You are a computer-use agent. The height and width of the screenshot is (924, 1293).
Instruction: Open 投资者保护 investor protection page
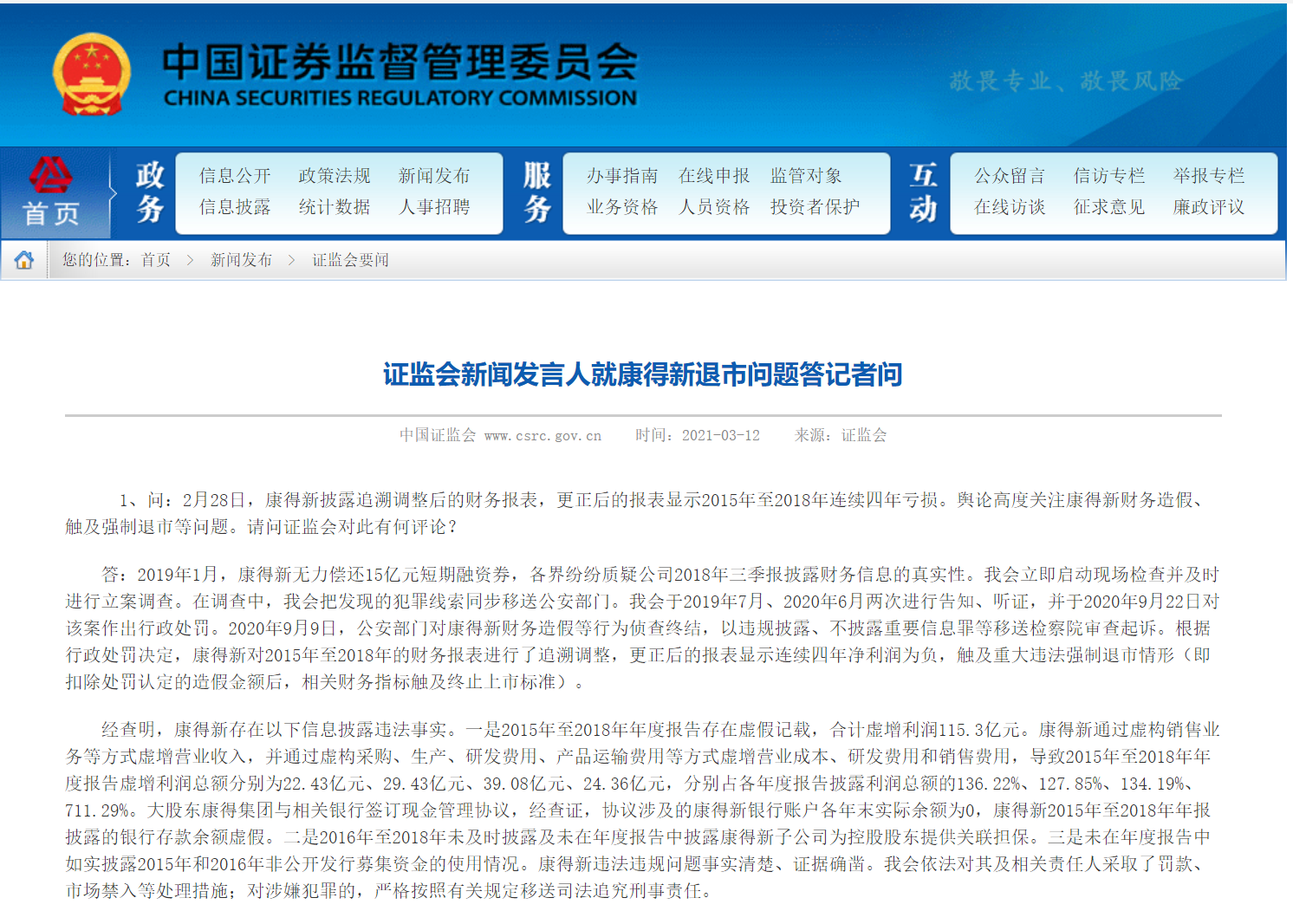coord(815,207)
